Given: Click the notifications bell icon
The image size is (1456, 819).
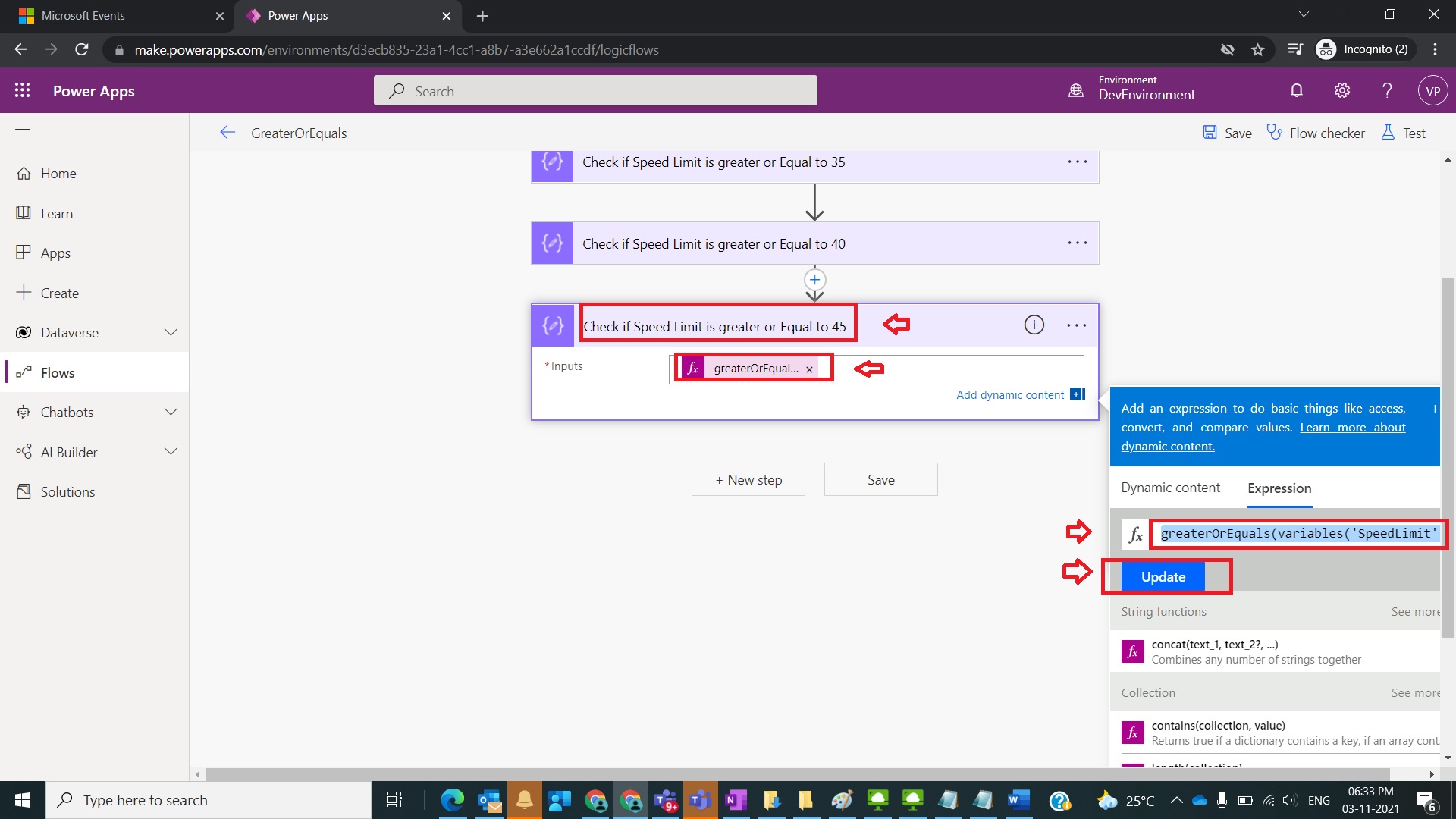Looking at the screenshot, I should 1297,91.
